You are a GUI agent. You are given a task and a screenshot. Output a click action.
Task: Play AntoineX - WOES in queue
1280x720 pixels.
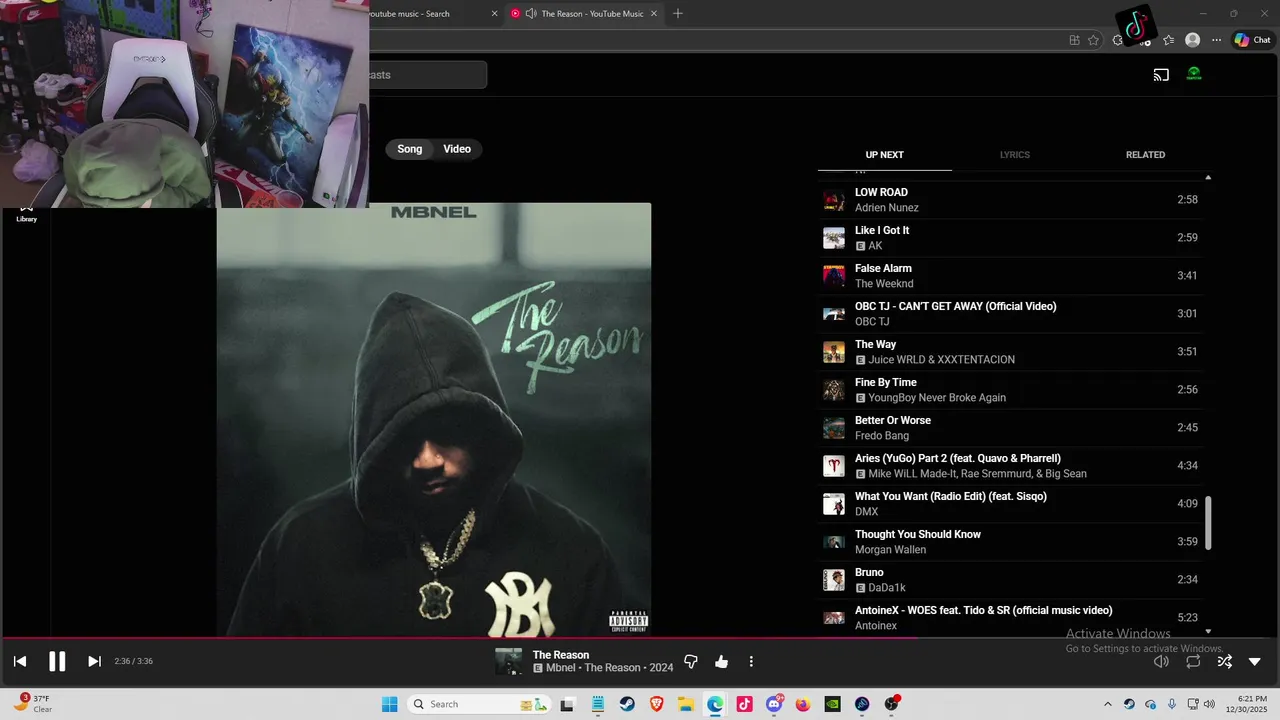click(x=1010, y=618)
